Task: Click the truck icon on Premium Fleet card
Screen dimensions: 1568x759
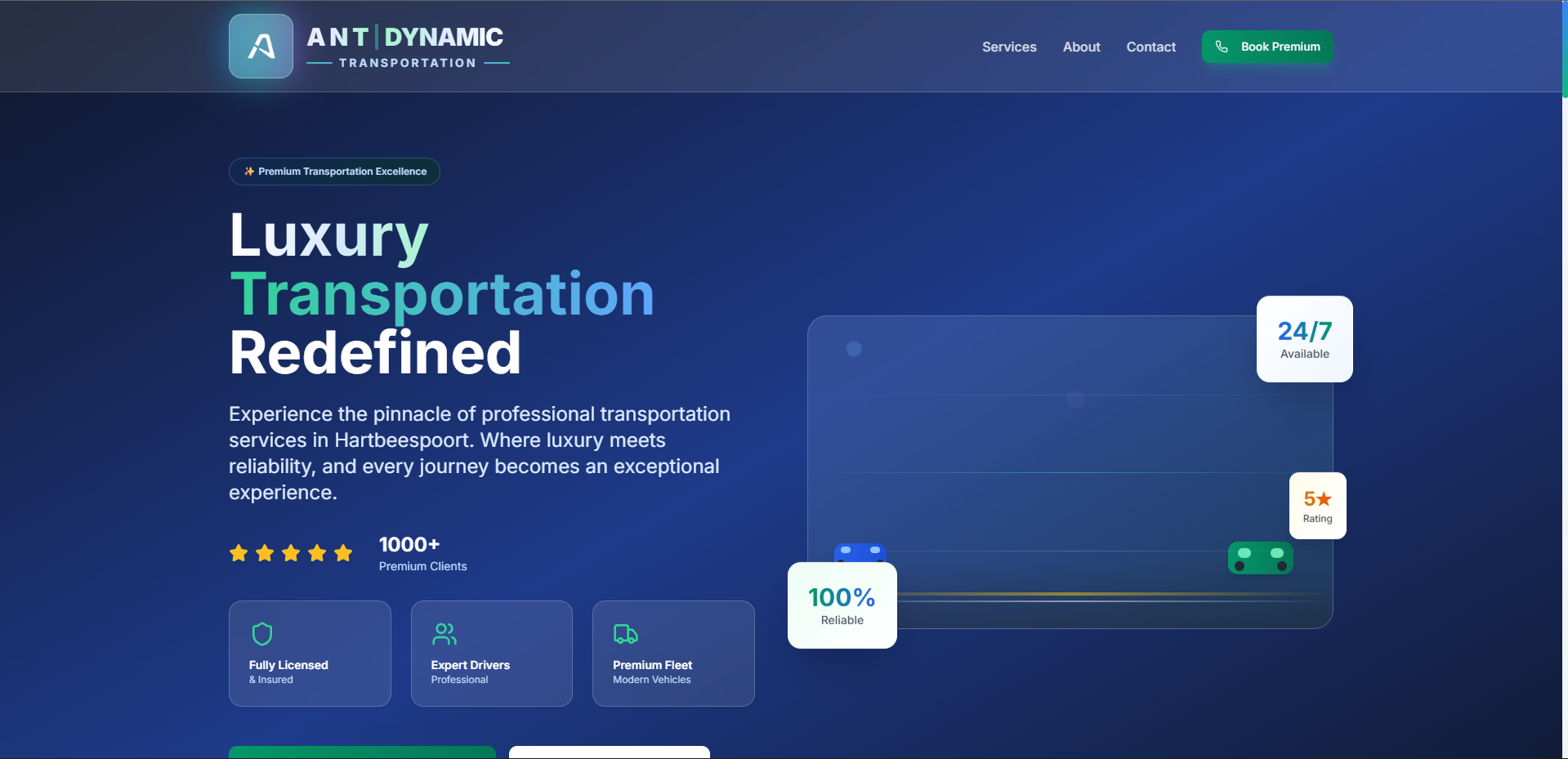Action: click(625, 634)
